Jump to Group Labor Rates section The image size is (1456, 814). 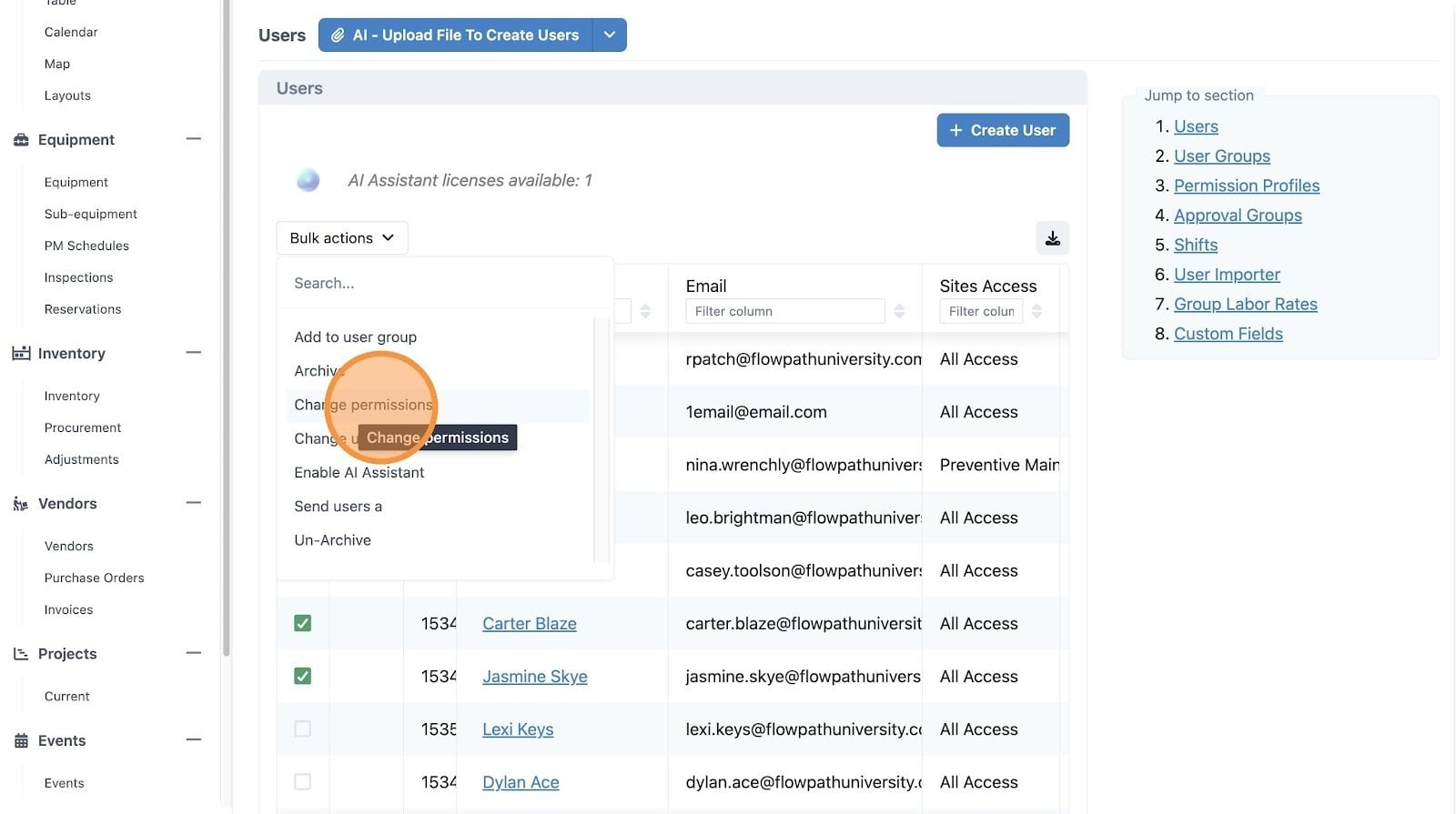point(1246,305)
